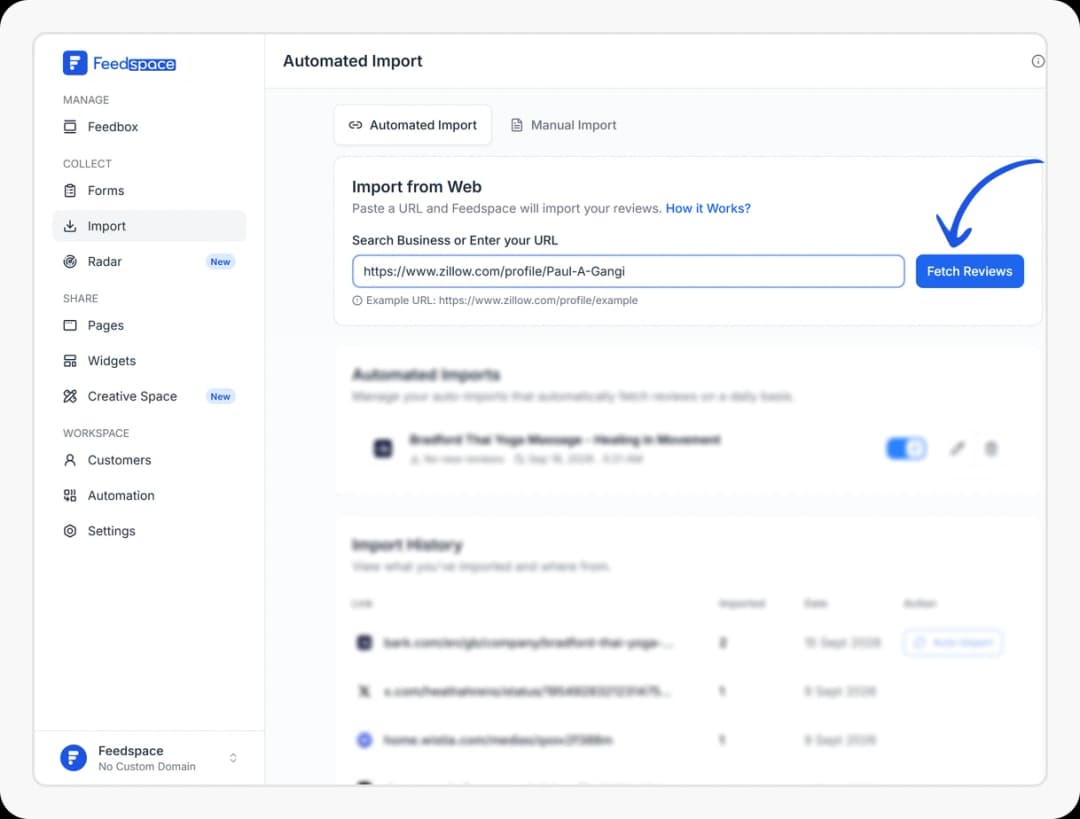
Task: Click the Automation icon
Action: [70, 495]
